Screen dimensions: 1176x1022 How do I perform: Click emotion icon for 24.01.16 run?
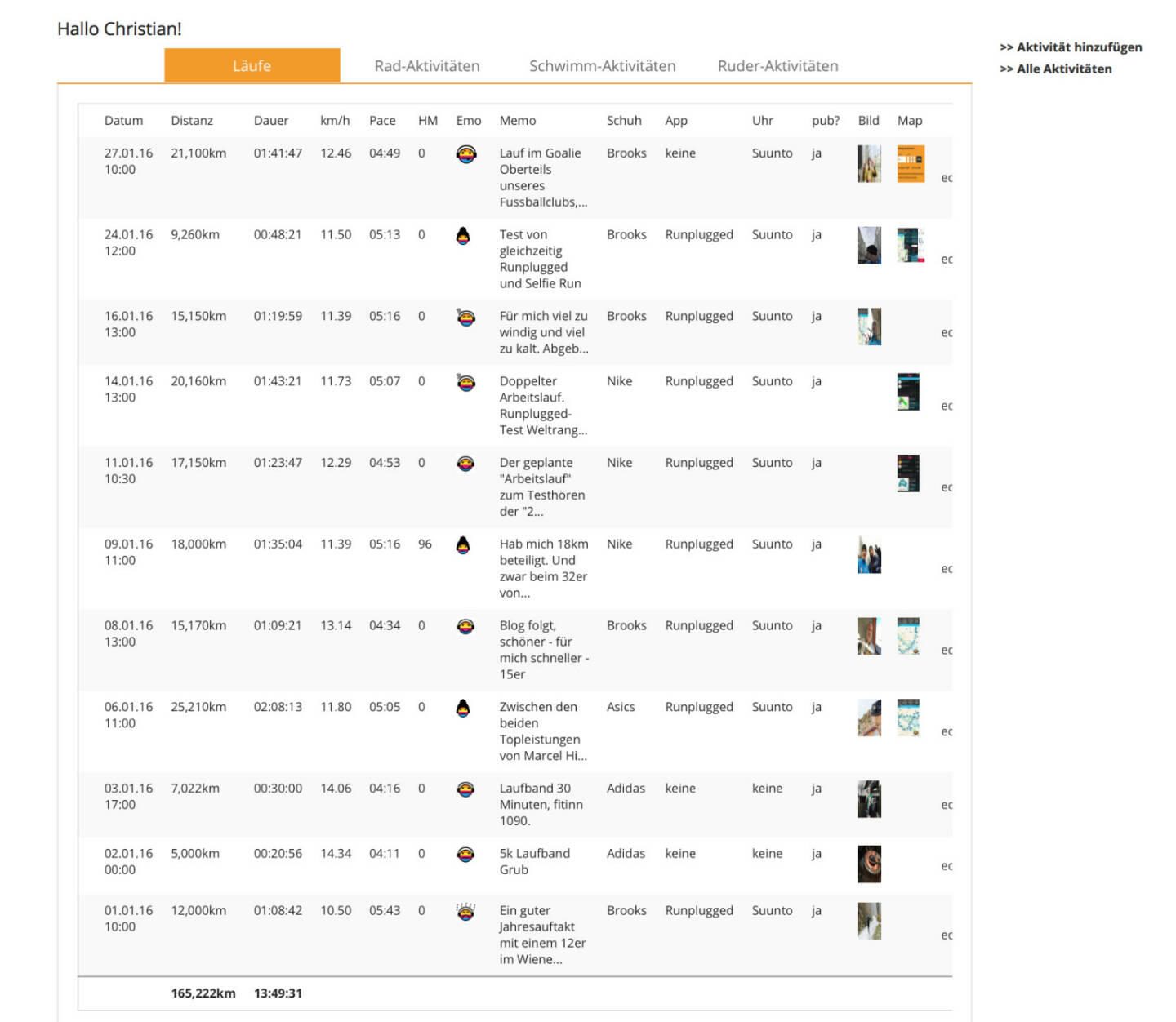[463, 236]
